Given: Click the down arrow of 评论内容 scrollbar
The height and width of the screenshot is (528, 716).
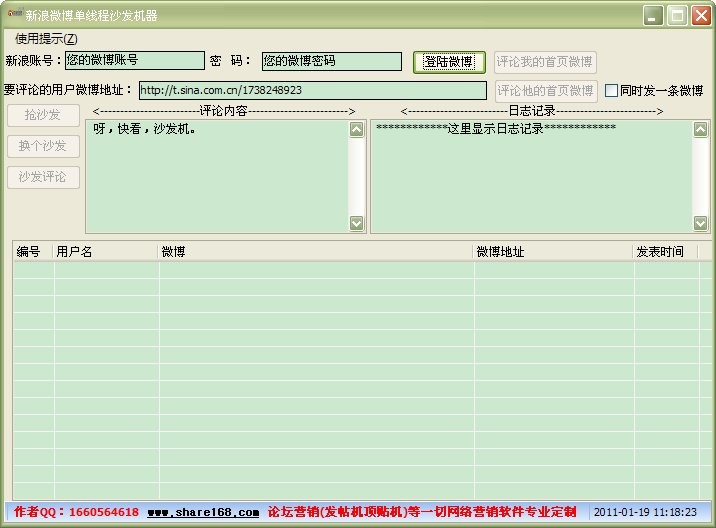Looking at the screenshot, I should tap(357, 223).
